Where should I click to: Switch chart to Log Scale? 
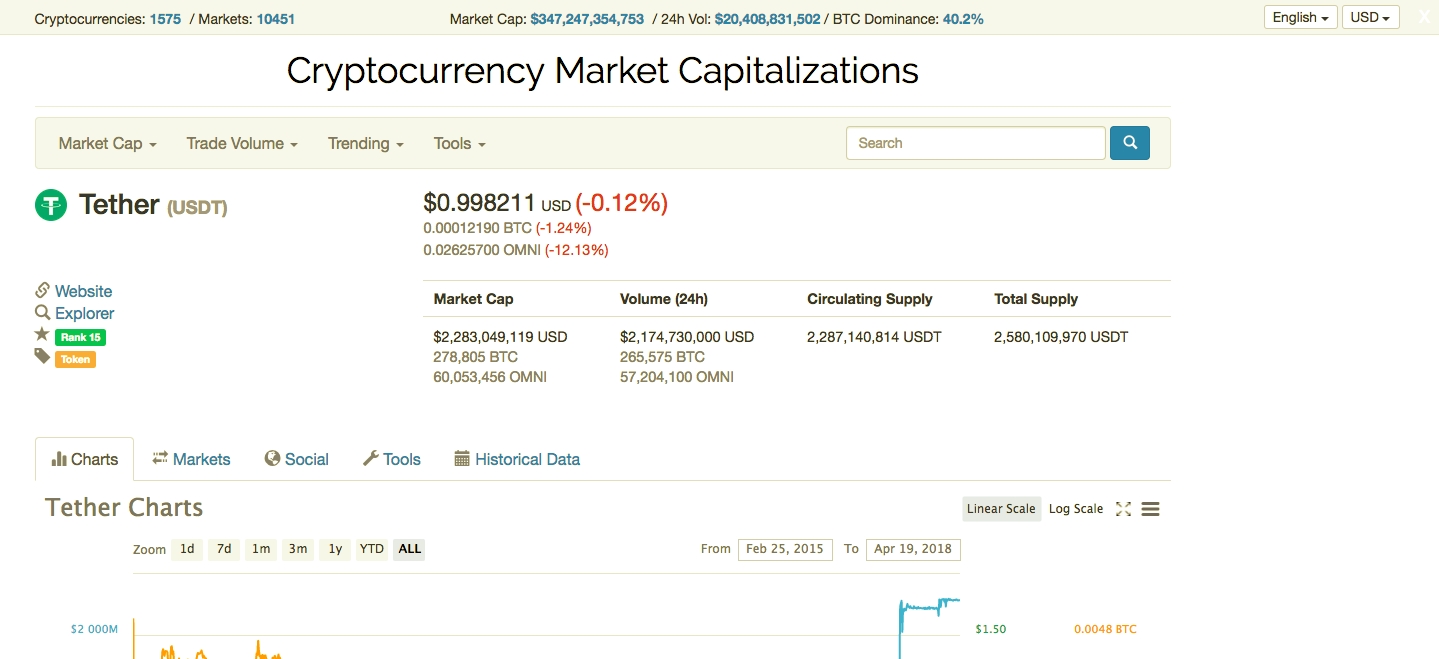coord(1075,509)
